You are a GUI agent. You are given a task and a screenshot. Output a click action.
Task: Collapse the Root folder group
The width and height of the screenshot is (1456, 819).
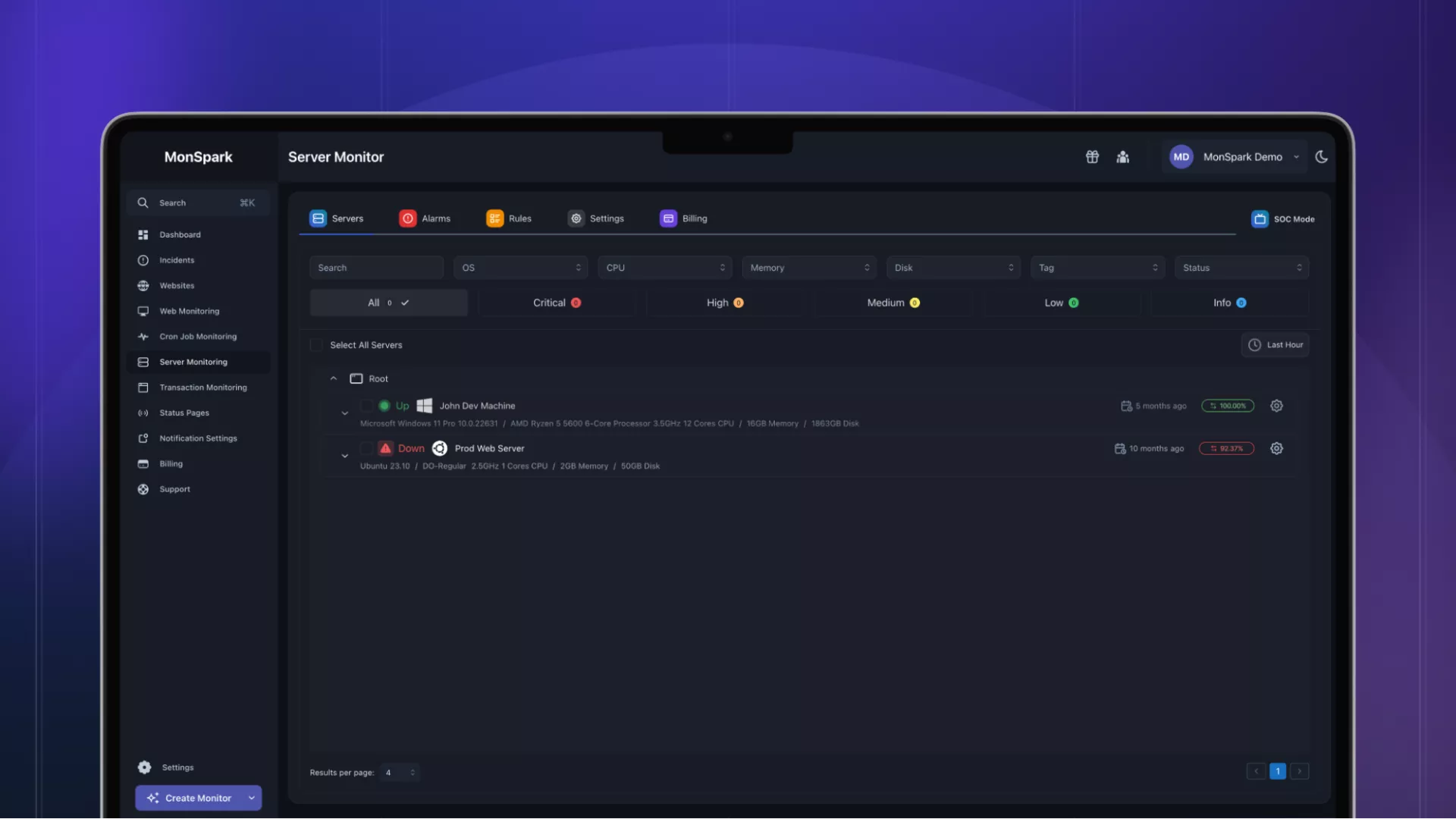[x=334, y=378]
